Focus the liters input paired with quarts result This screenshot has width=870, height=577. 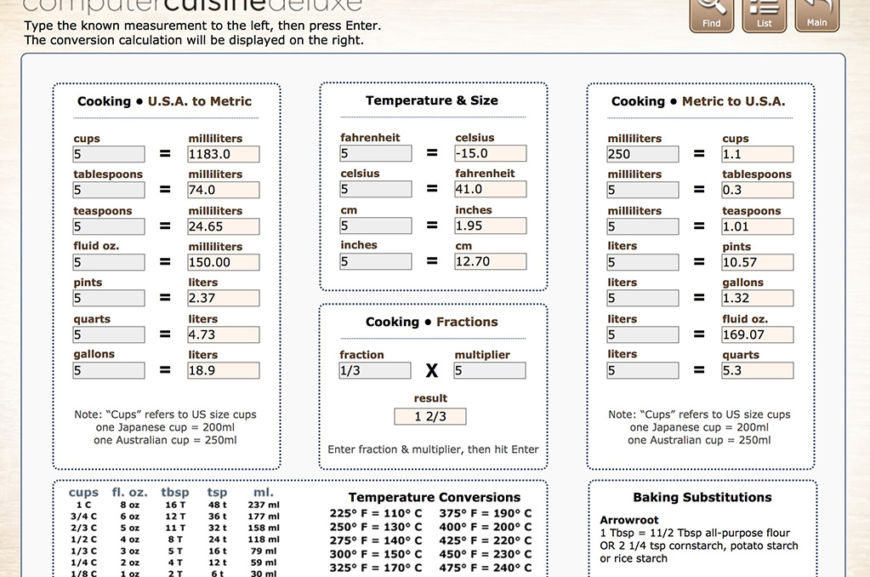coord(643,370)
